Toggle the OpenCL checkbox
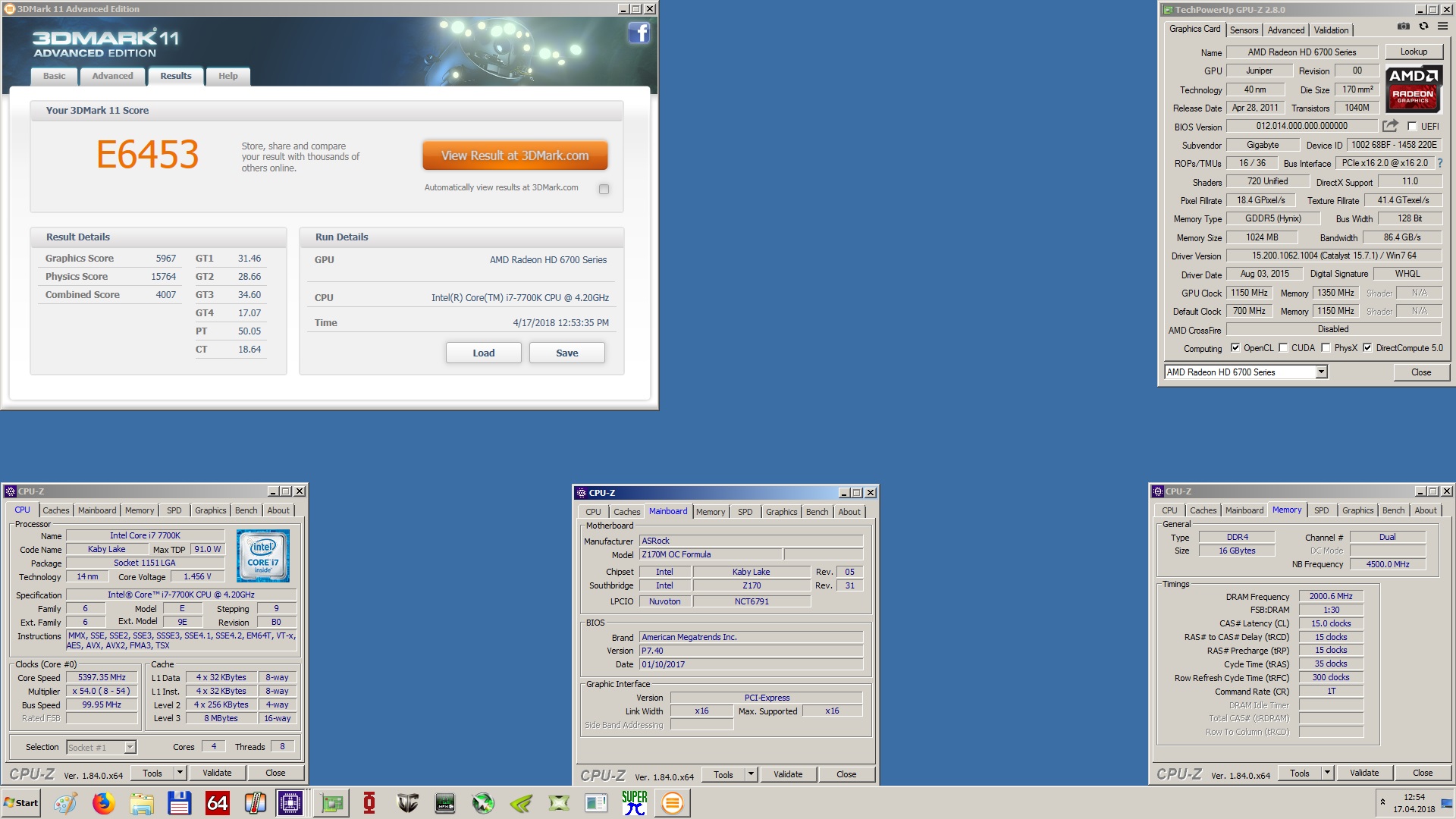 tap(1235, 348)
